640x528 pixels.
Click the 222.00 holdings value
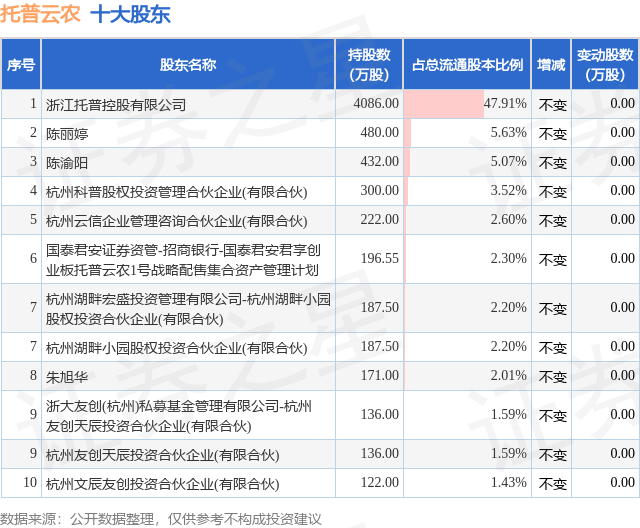[379, 219]
